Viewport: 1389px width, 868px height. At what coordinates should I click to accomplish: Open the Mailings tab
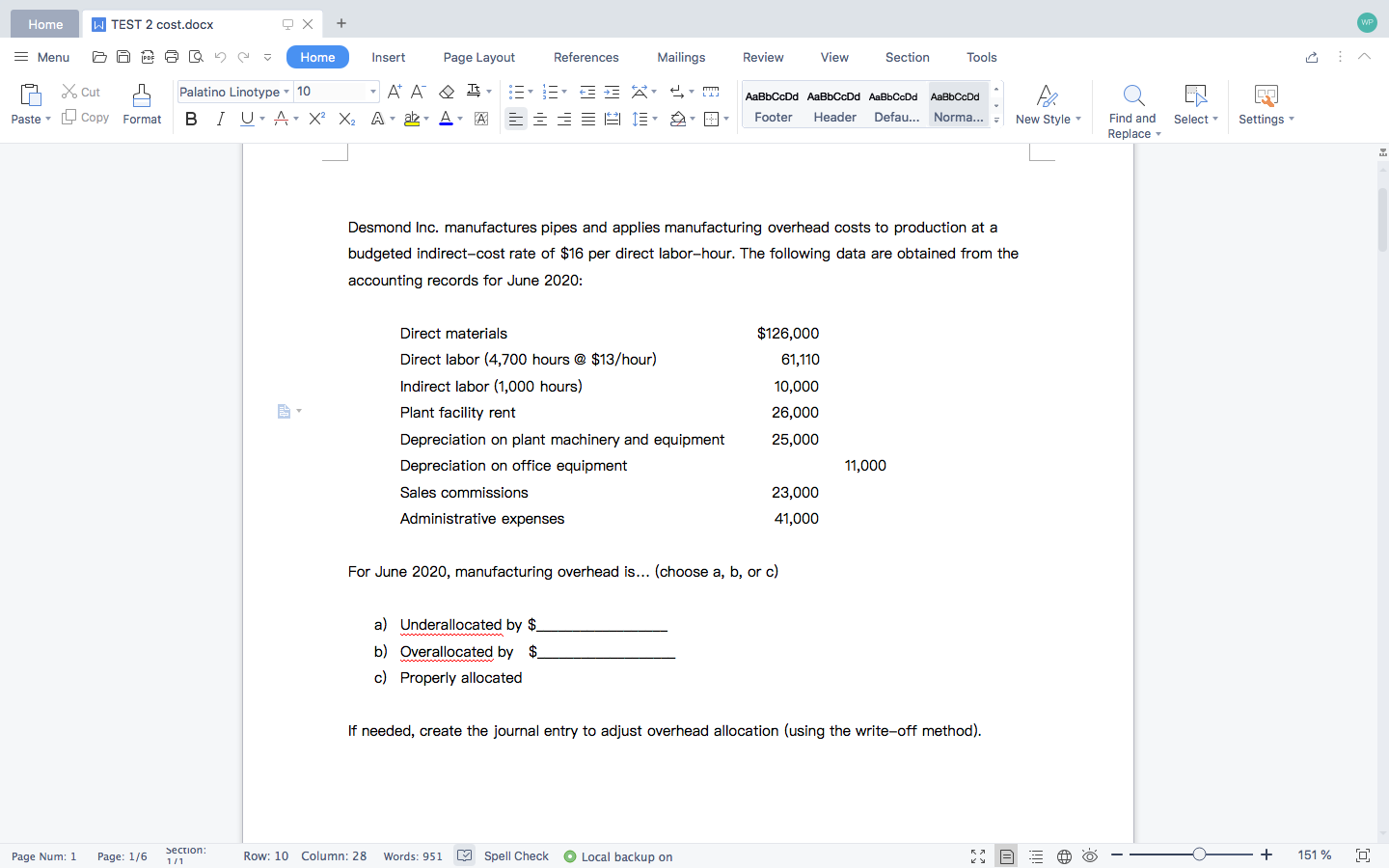[681, 57]
